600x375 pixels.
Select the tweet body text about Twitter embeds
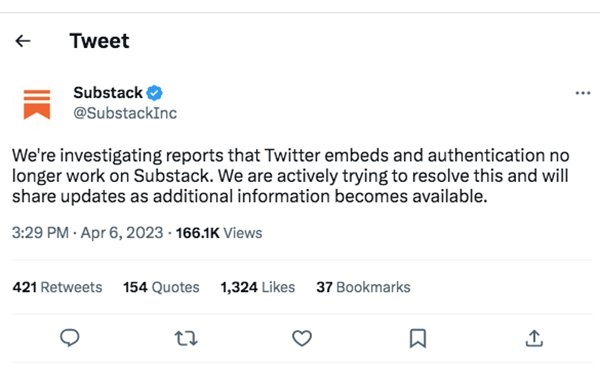click(x=291, y=176)
